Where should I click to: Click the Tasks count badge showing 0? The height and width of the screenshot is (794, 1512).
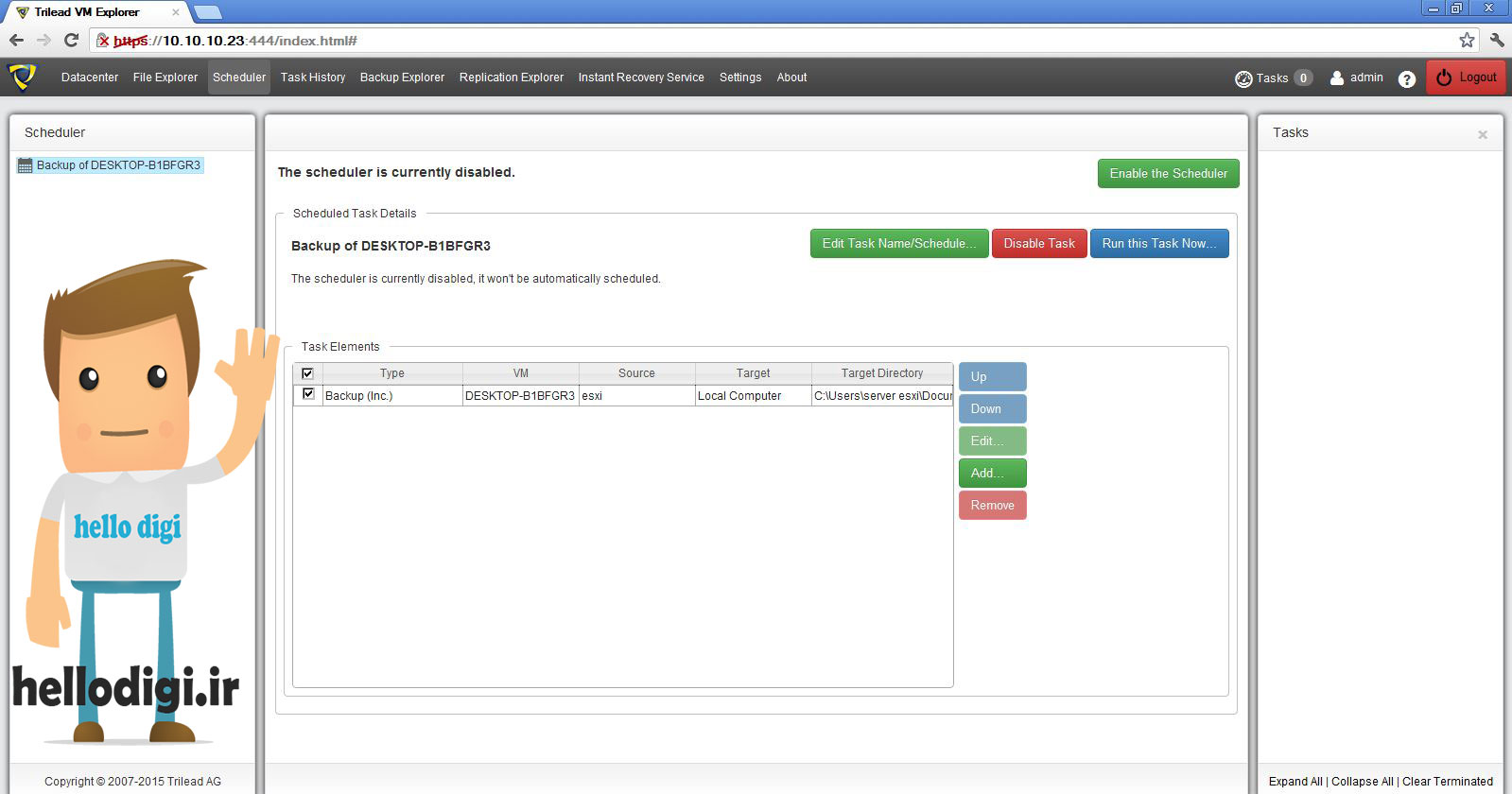coord(1303,78)
